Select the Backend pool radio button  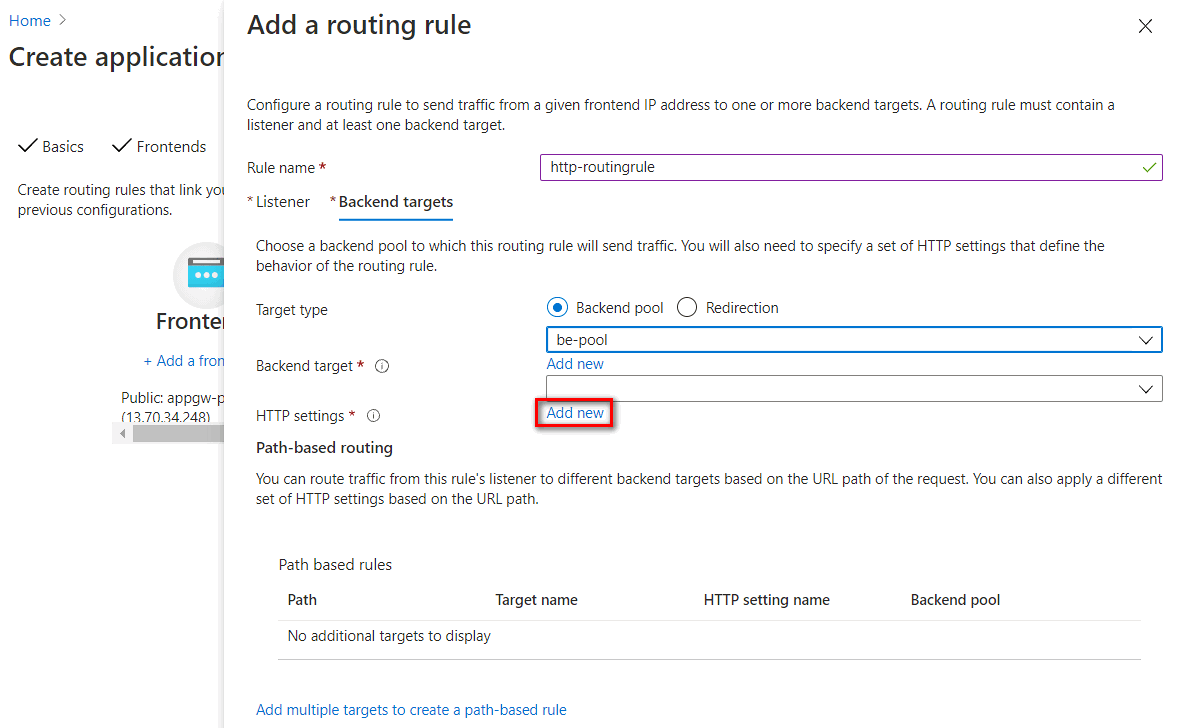pyautogui.click(x=557, y=308)
